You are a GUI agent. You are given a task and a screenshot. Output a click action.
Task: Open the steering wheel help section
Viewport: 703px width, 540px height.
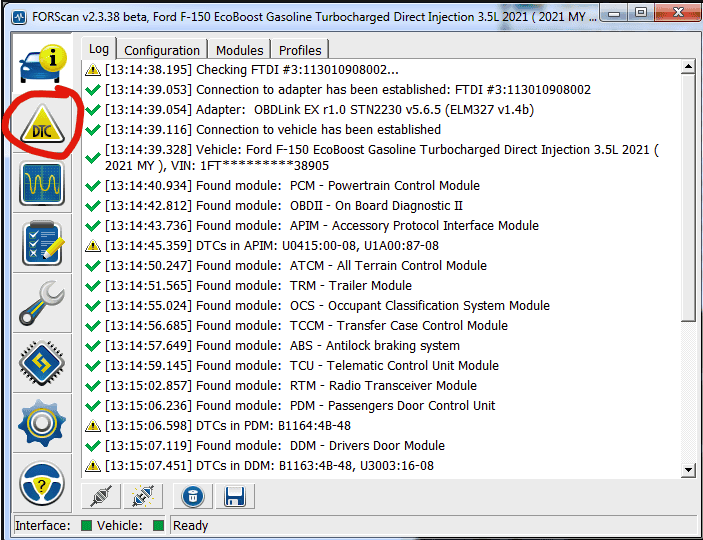coord(42,484)
